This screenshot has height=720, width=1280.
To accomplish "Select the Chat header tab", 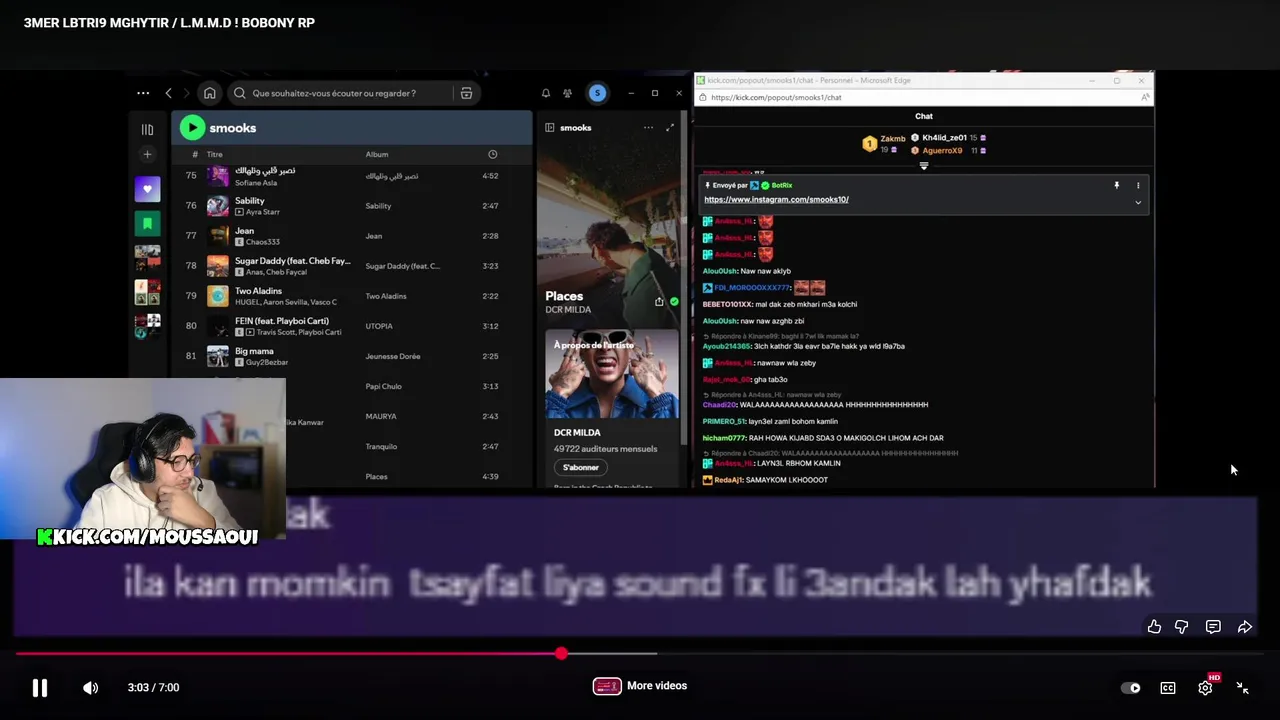I will (x=924, y=116).
